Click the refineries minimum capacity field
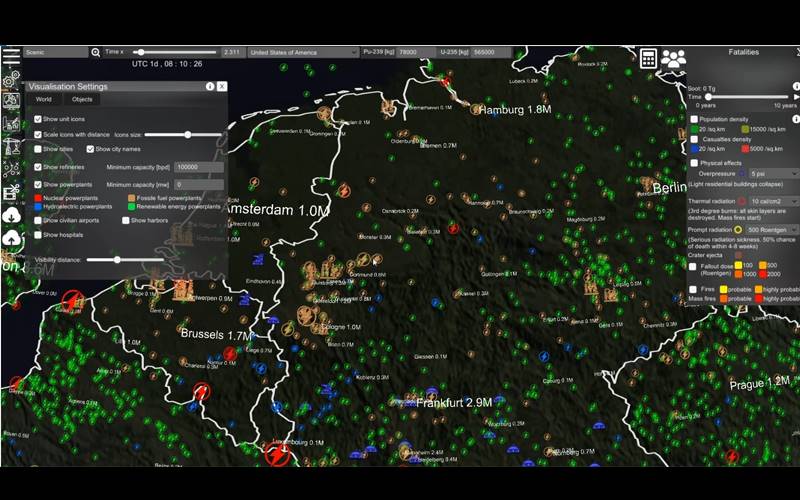Image resolution: width=800 pixels, height=500 pixels. click(x=199, y=167)
